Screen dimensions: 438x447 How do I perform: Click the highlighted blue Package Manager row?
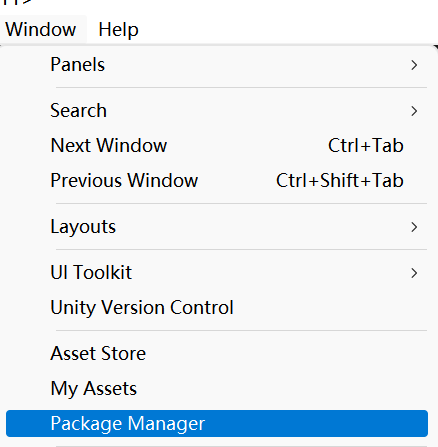[x=217, y=423]
